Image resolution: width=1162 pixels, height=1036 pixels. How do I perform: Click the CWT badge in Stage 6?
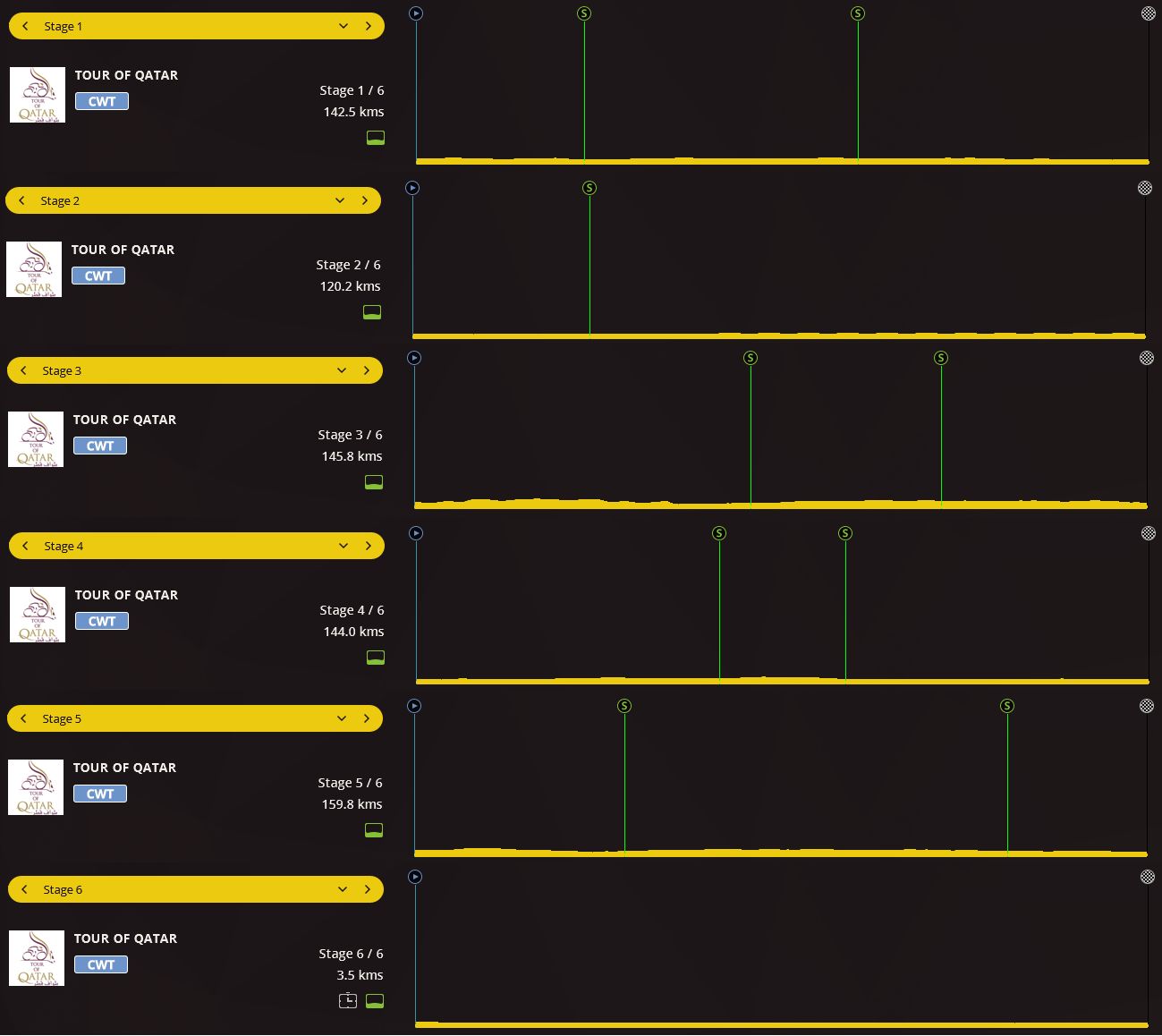101,964
